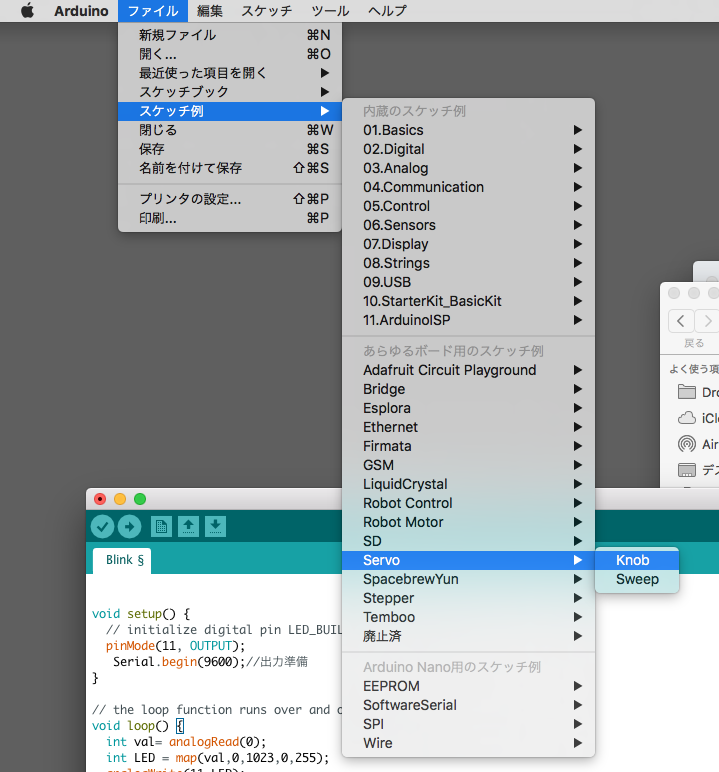Select the highlighted スケッチ例 entry

pyautogui.click(x=230, y=111)
